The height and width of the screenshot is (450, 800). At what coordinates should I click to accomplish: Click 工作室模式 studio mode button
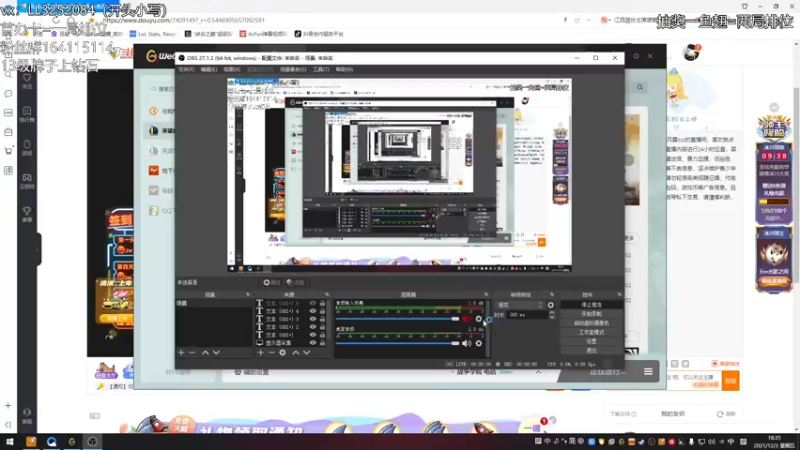[591, 332]
